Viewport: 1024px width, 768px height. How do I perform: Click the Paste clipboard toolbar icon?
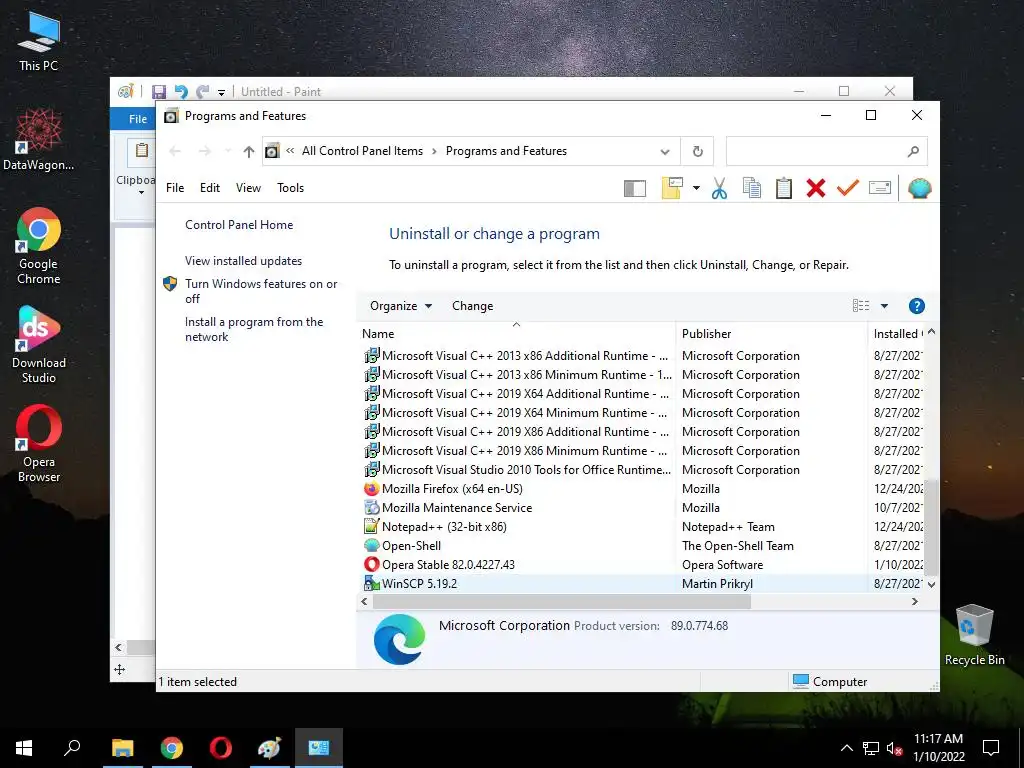(x=784, y=188)
